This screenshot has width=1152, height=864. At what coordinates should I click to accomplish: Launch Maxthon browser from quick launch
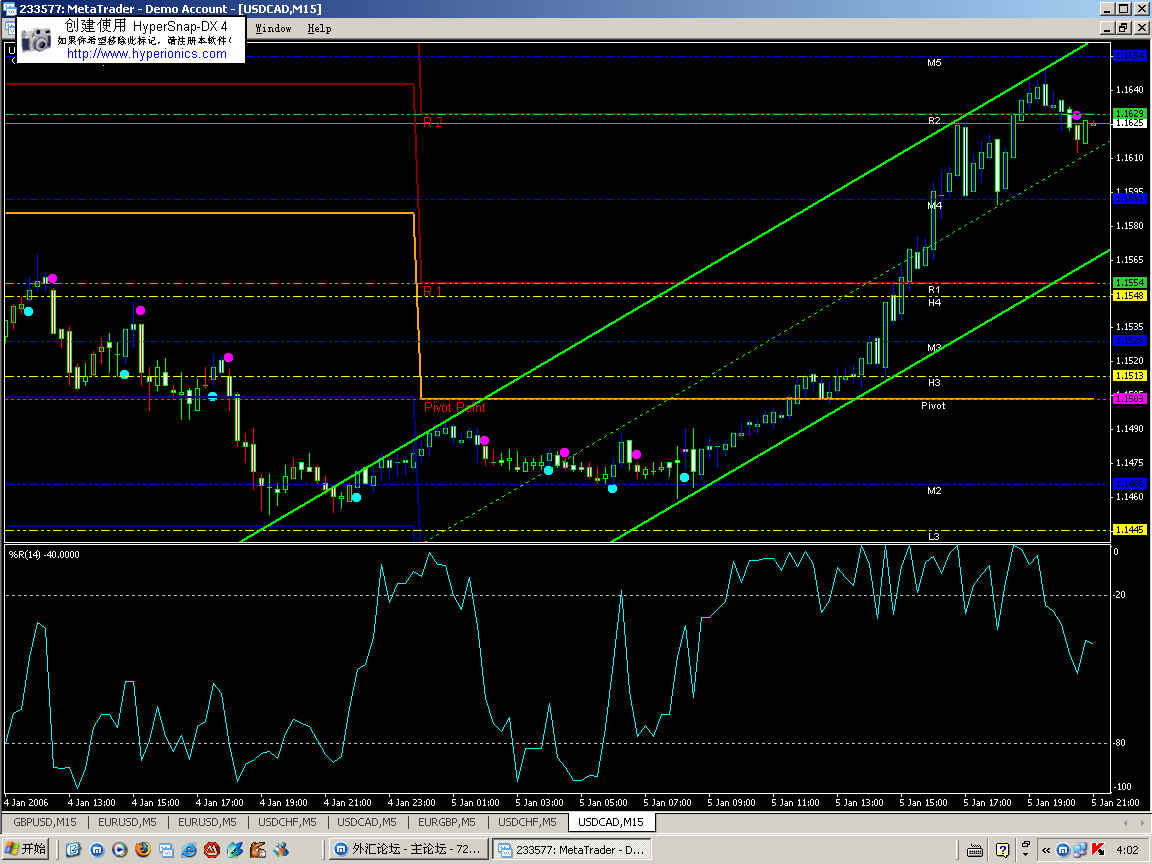pyautogui.click(x=96, y=850)
